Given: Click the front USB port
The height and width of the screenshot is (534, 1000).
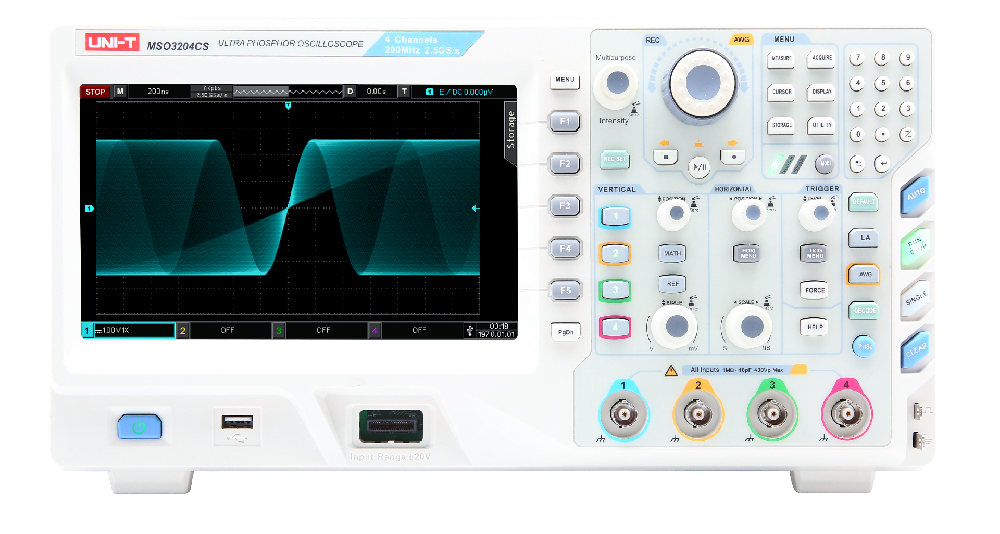Looking at the screenshot, I should tap(237, 422).
